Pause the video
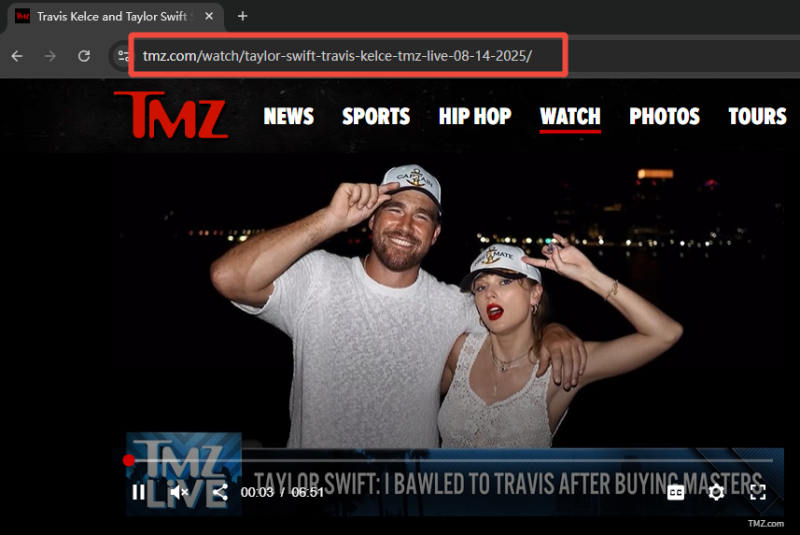 point(138,493)
